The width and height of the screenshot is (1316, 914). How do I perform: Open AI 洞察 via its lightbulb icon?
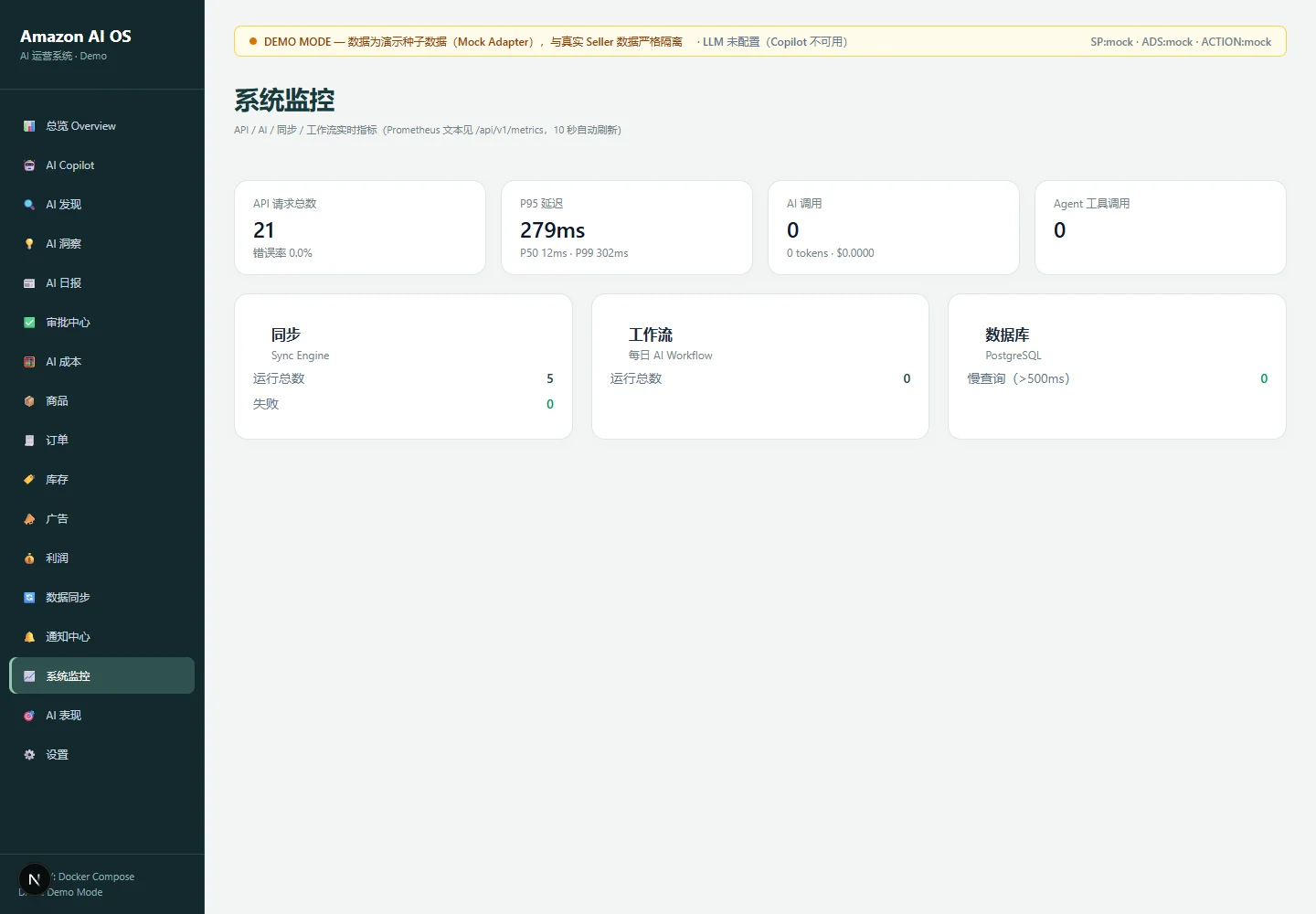(29, 244)
